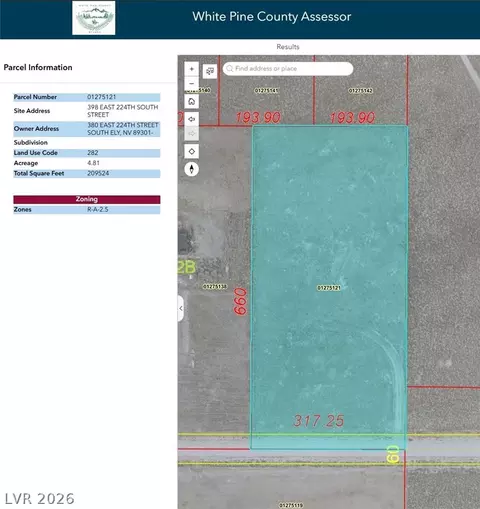
Task: Click the yellow 60 road width label
Action: point(393,454)
